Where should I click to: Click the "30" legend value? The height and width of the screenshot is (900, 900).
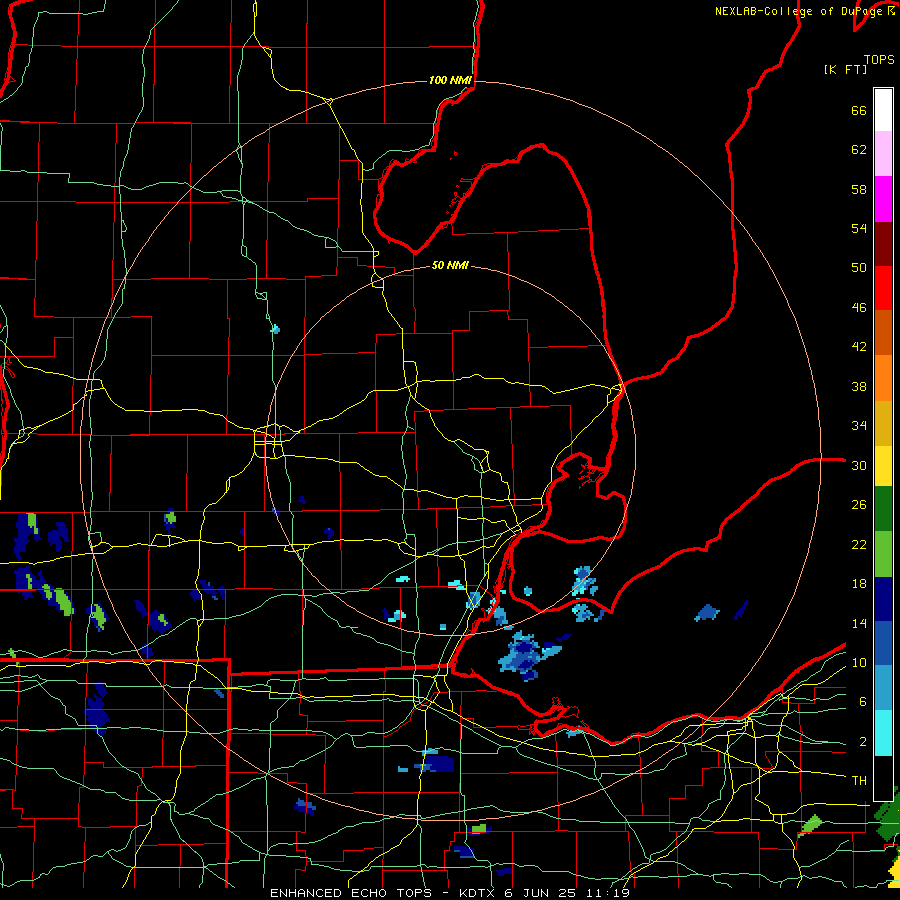859,465
